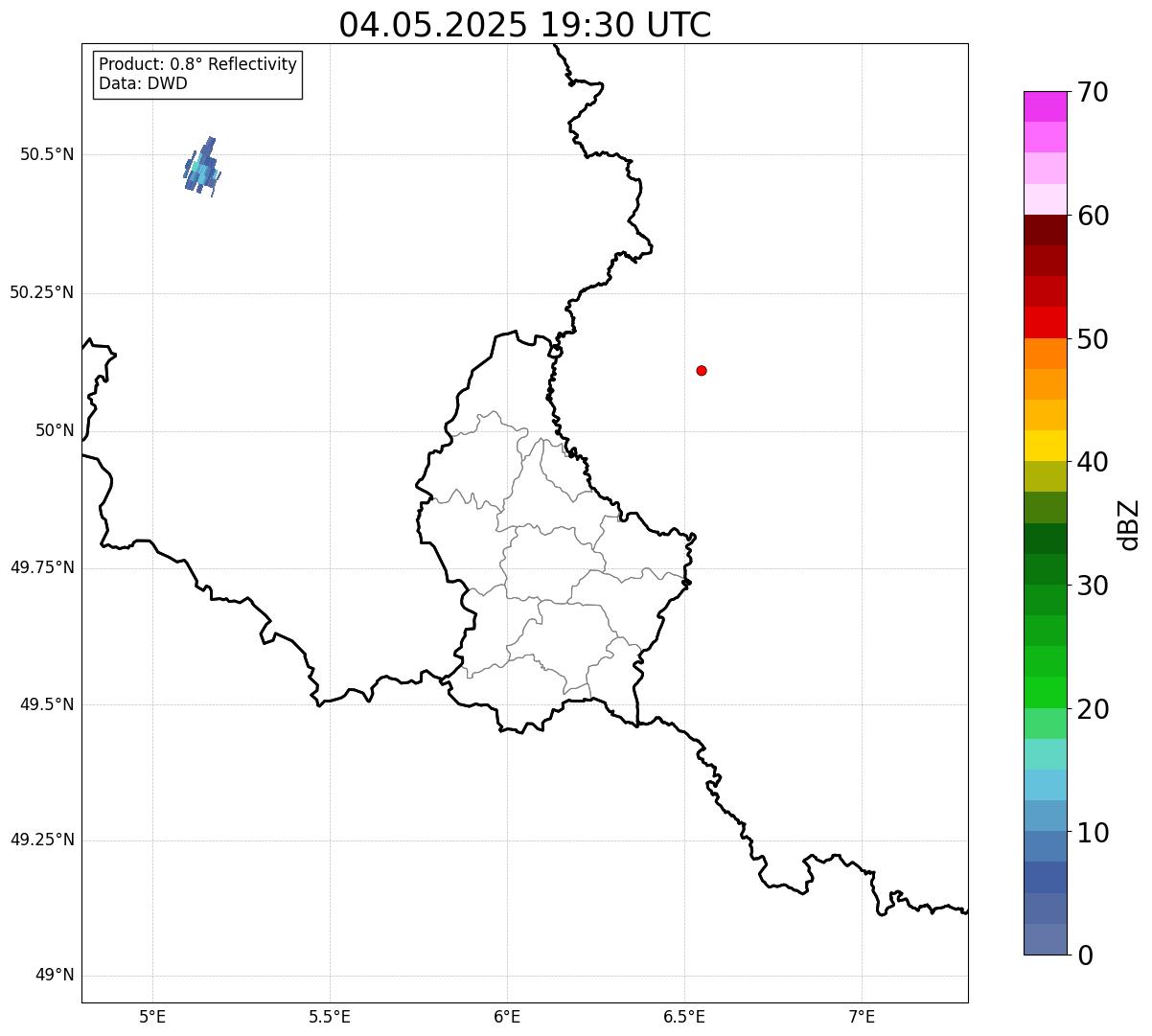This screenshot has height=1036, width=1152.
Task: Click the yellow colorbar segment at 40 dBZ
Action: point(1045,446)
